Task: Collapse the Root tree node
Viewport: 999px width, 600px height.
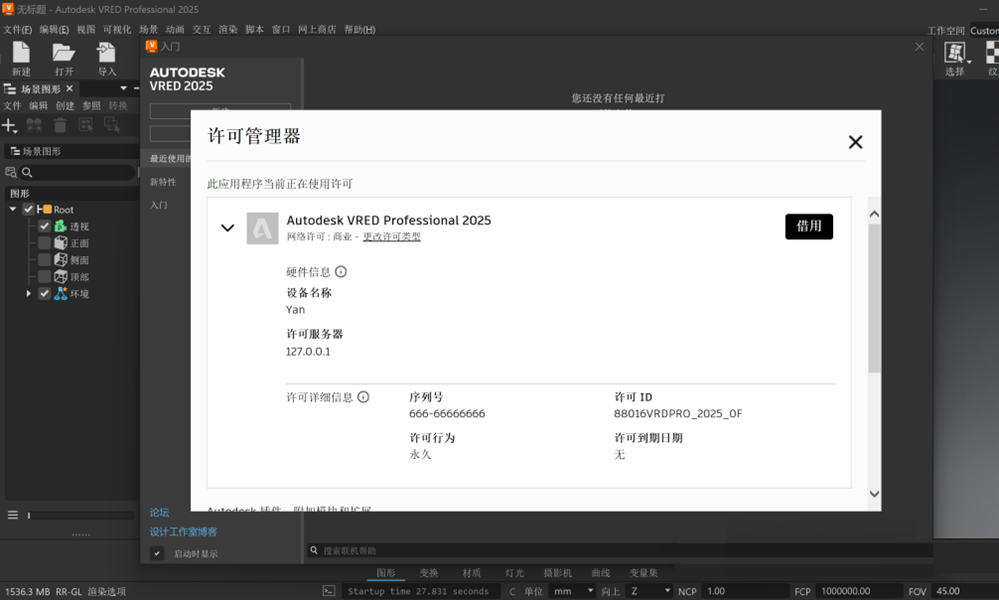Action: (x=13, y=209)
